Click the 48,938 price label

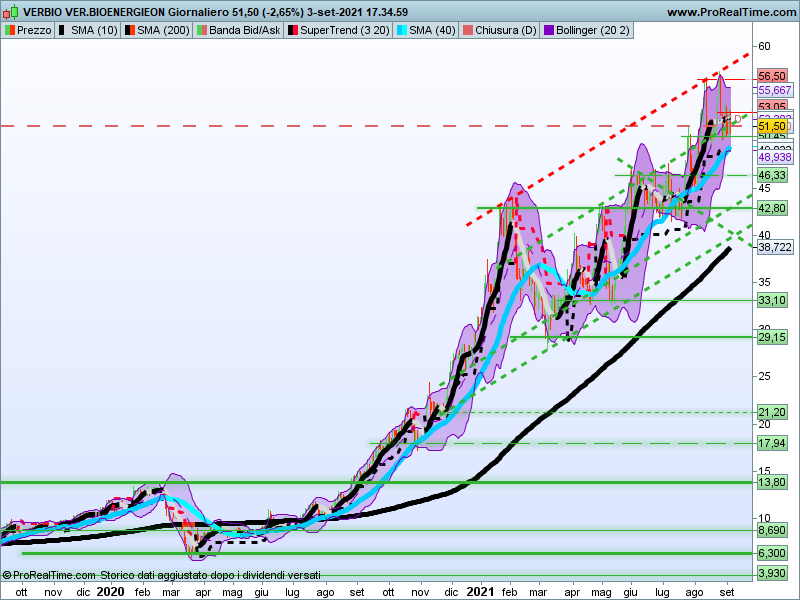[x=774, y=157]
